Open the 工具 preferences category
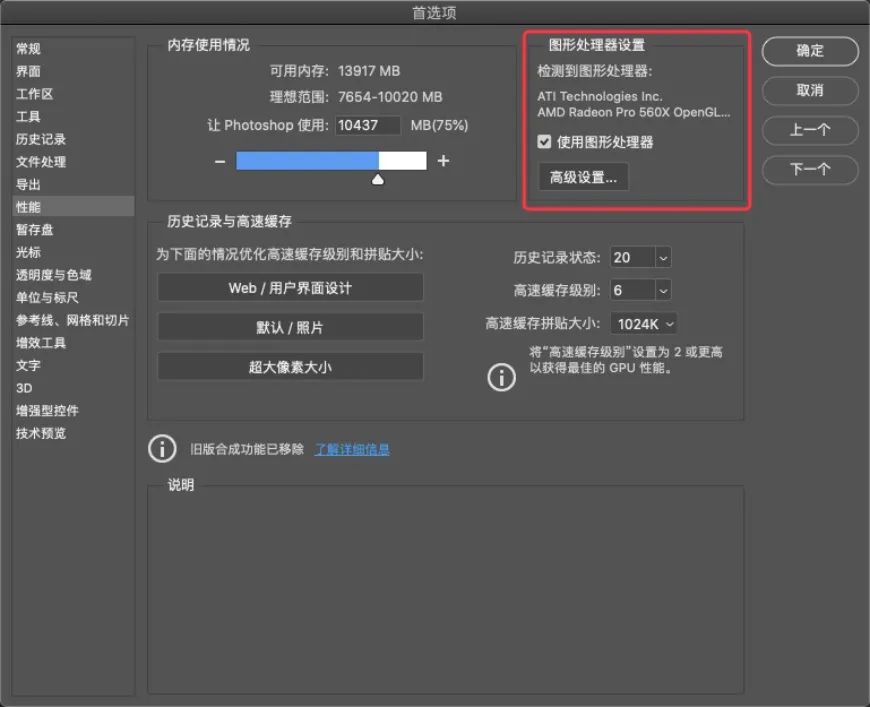The height and width of the screenshot is (707, 870). click(x=73, y=117)
